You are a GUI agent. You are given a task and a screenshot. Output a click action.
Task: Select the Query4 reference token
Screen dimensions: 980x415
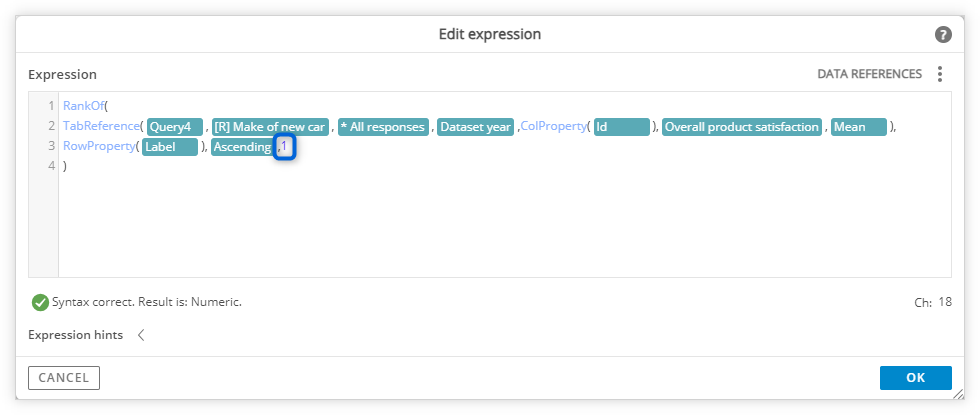pos(176,127)
